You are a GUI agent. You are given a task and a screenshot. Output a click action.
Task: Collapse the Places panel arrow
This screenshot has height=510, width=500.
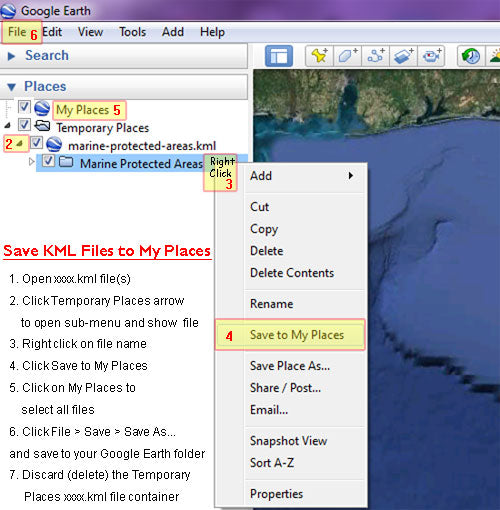click(x=11, y=87)
